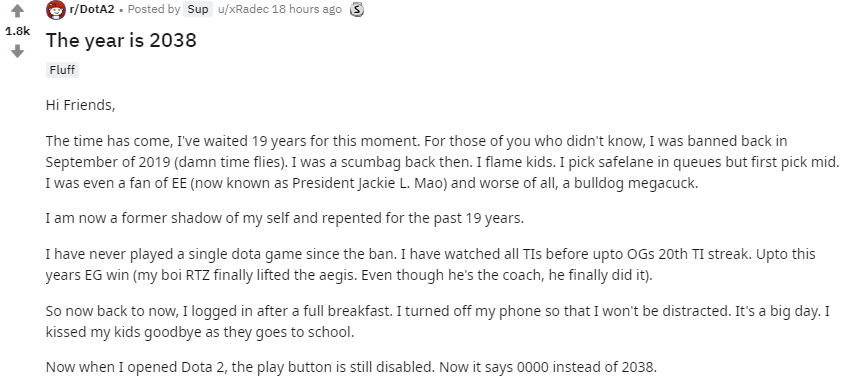Click the Silver award icon
Image resolution: width=843 pixels, height=378 pixels.
(356, 10)
